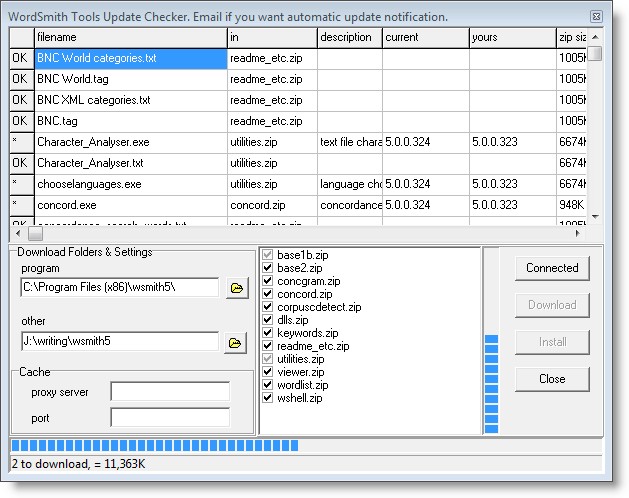This screenshot has height=498, width=629.
Task: Click the Close button
Action: 552,379
